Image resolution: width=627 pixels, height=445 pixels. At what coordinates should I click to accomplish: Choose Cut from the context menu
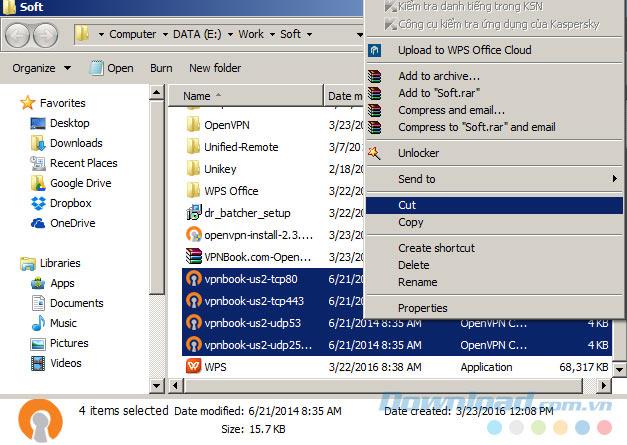407,205
